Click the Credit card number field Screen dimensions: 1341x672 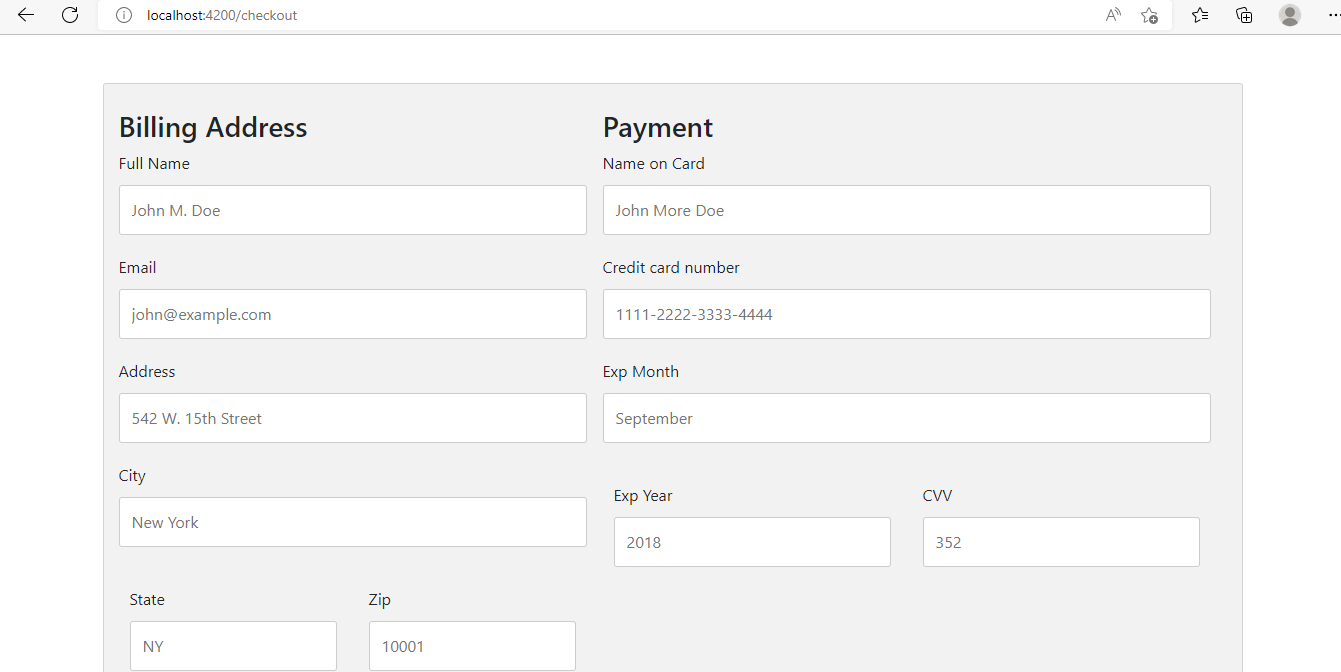point(906,314)
